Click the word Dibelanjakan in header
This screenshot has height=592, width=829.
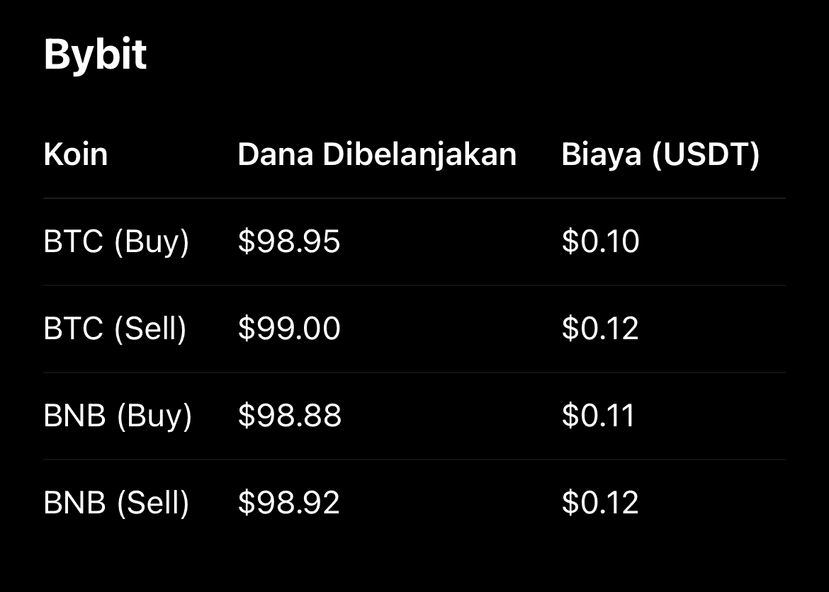(420, 155)
